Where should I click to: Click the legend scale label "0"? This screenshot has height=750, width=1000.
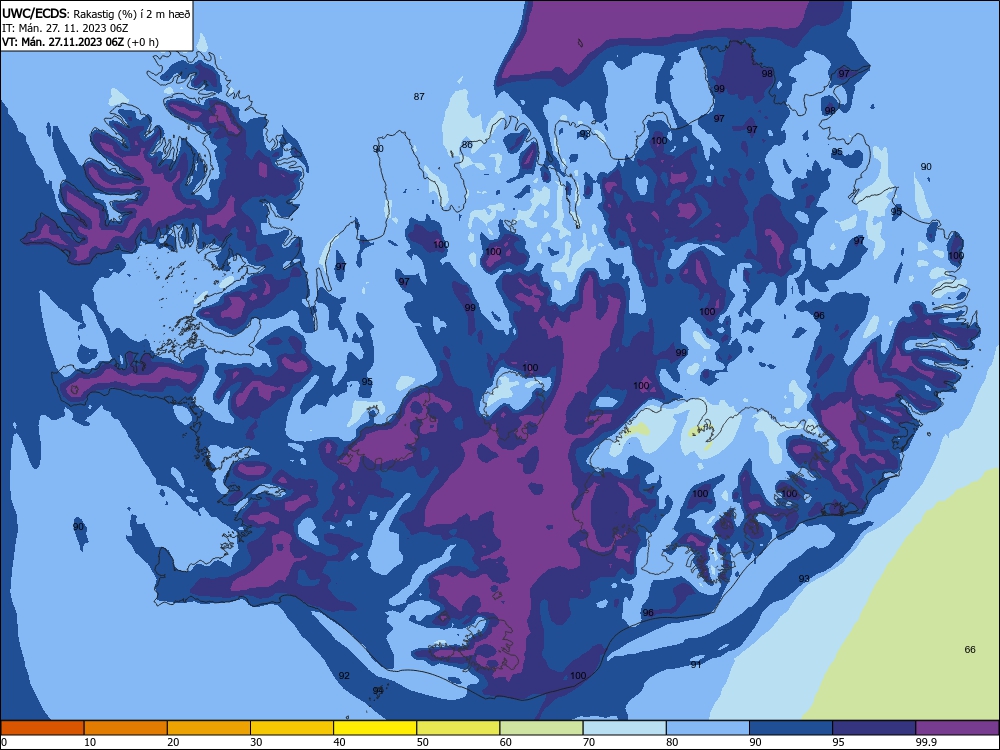pyautogui.click(x=4, y=742)
